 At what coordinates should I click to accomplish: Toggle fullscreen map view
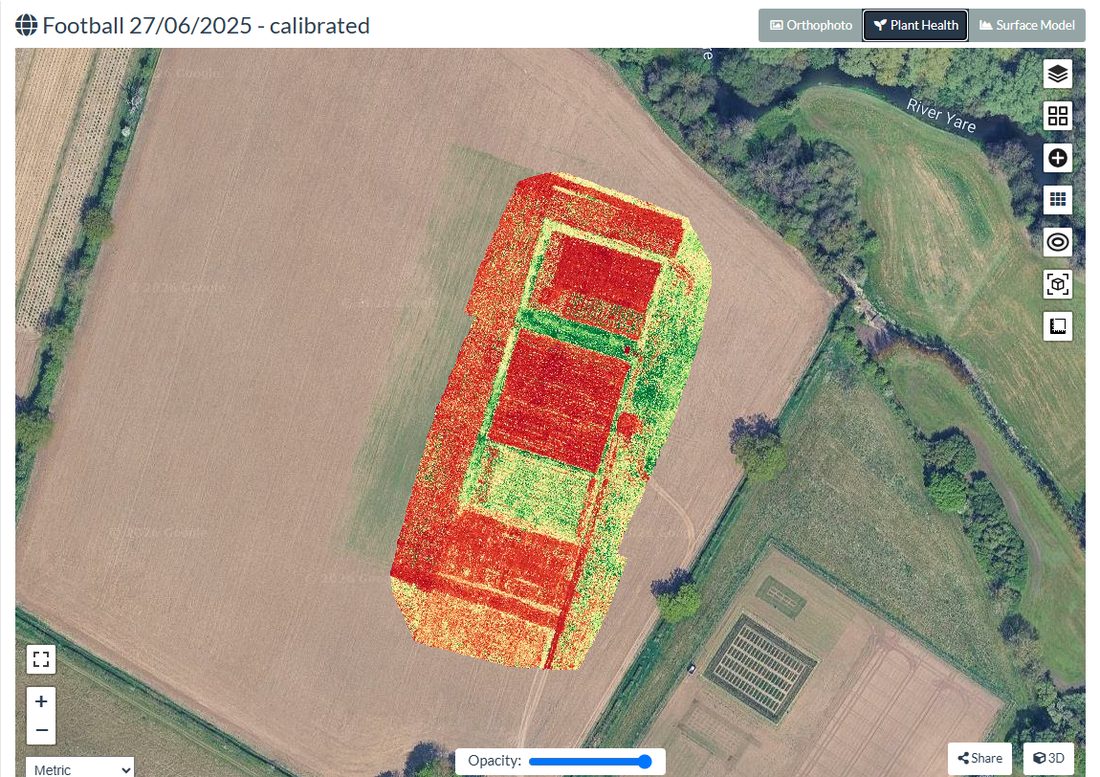[41, 659]
